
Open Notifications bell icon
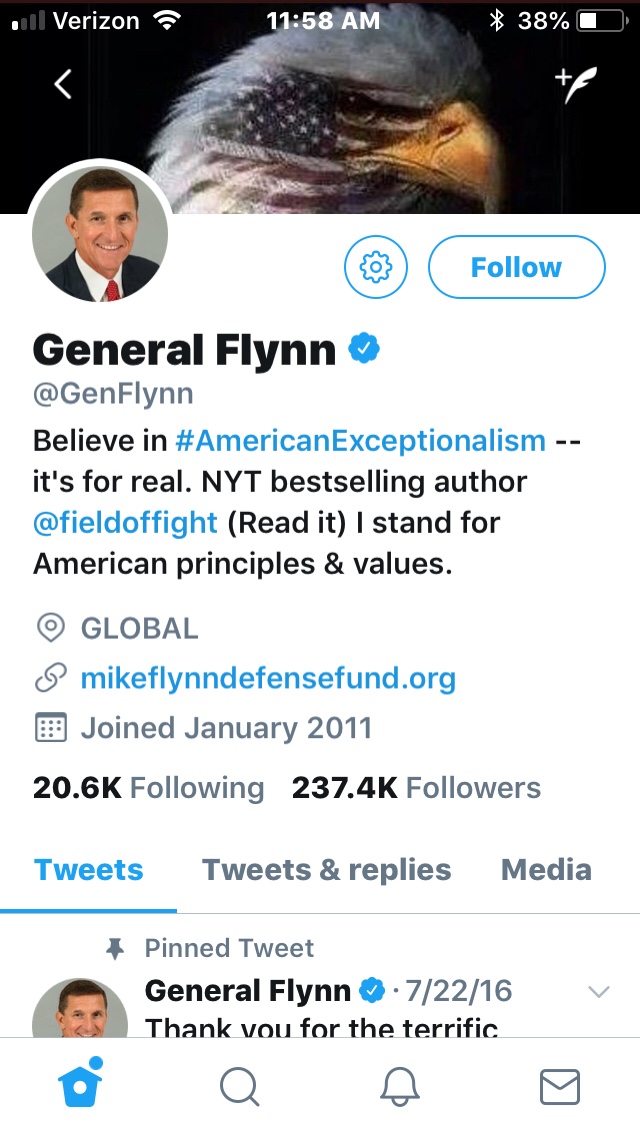[399, 1087]
